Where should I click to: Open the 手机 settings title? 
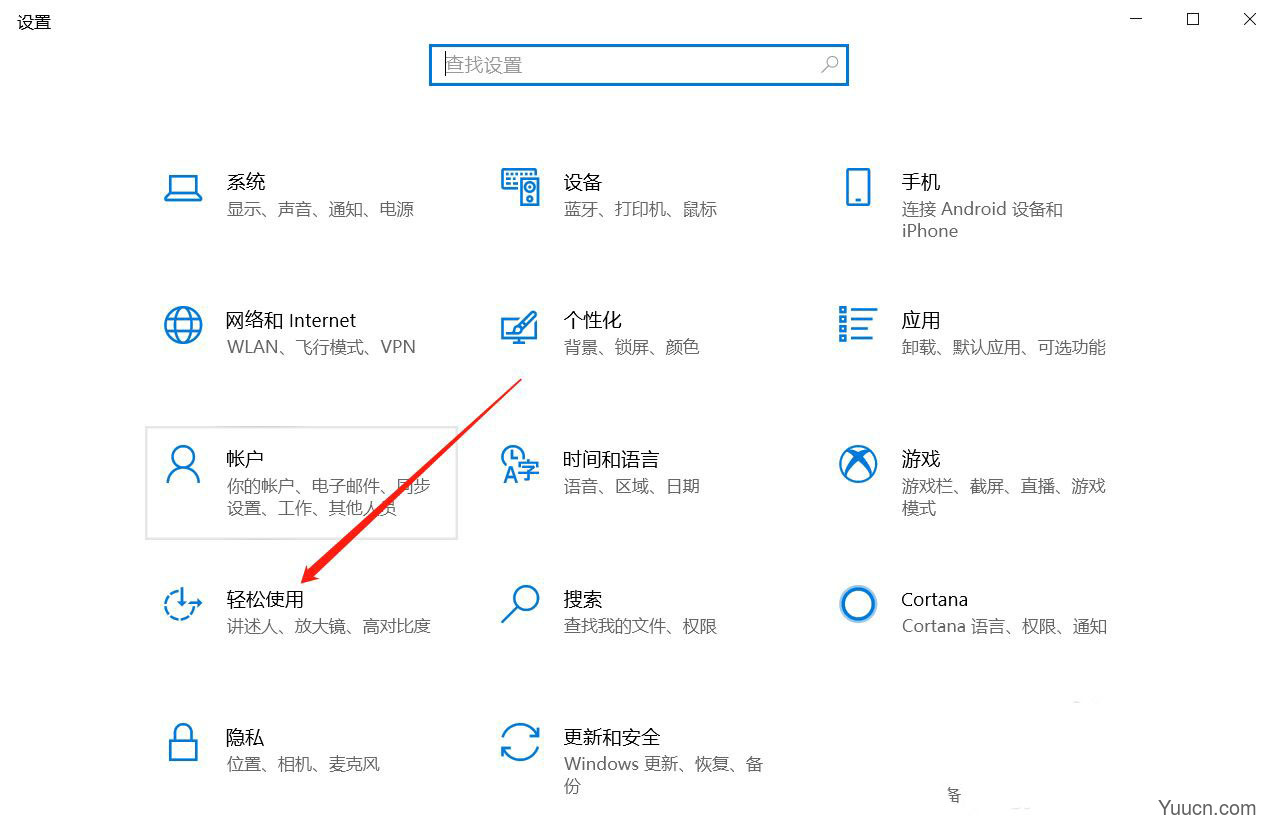pos(921,182)
